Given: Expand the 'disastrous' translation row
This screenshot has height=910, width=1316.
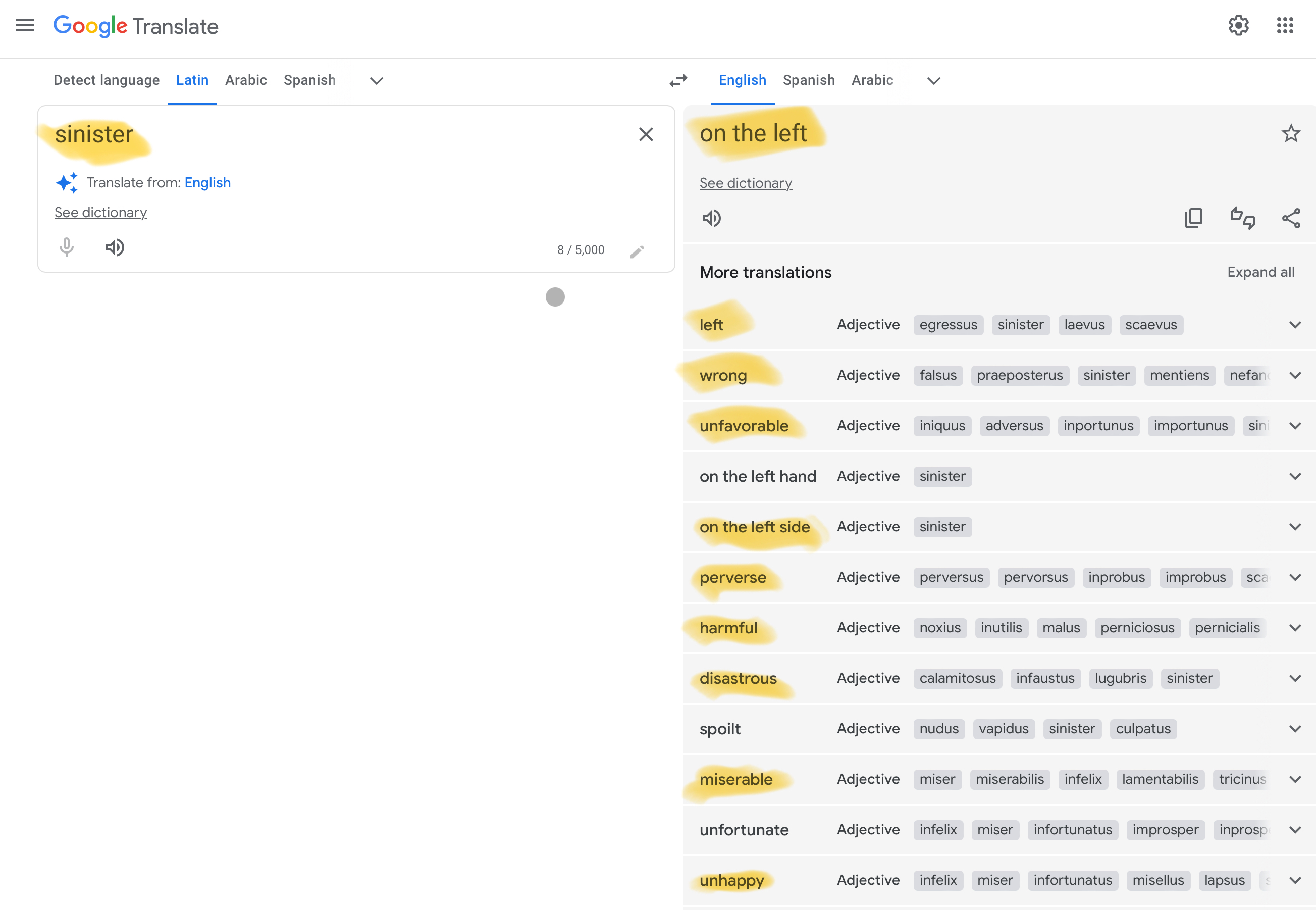Looking at the screenshot, I should 1294,678.
